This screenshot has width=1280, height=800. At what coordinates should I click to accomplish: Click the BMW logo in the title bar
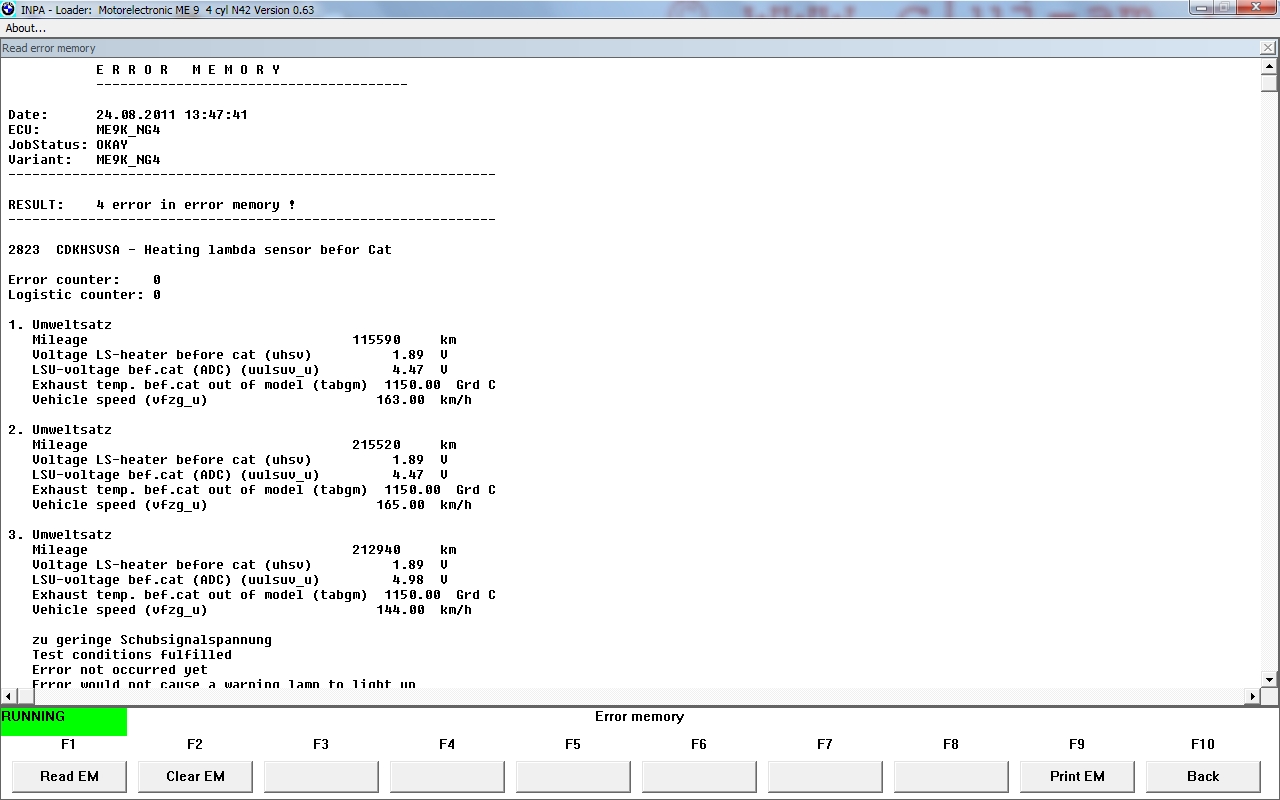point(9,9)
